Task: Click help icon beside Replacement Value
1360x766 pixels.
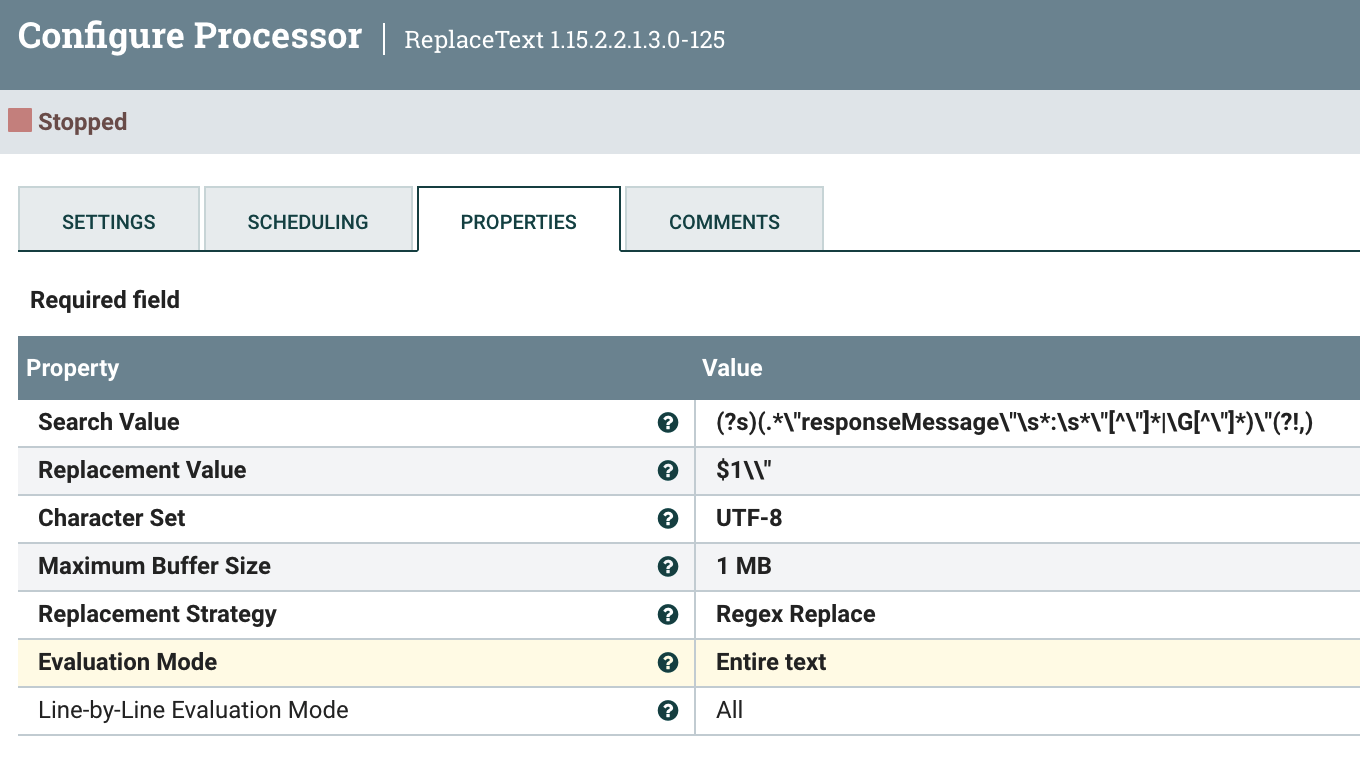Action: pos(668,471)
